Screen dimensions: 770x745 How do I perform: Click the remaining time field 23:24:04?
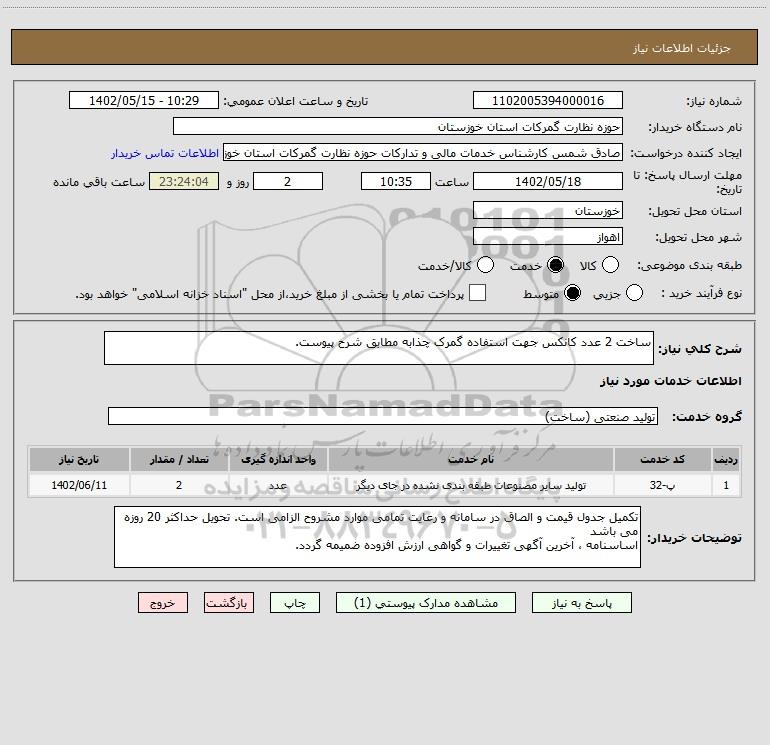184,181
